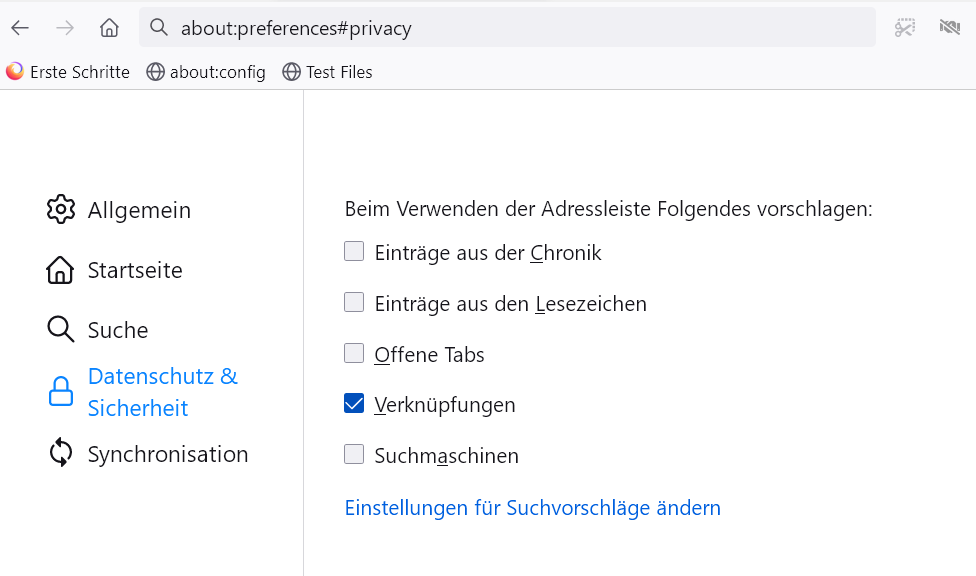The width and height of the screenshot is (976, 576).
Task: Click the gear icon beside Allgemein
Action: click(x=61, y=210)
